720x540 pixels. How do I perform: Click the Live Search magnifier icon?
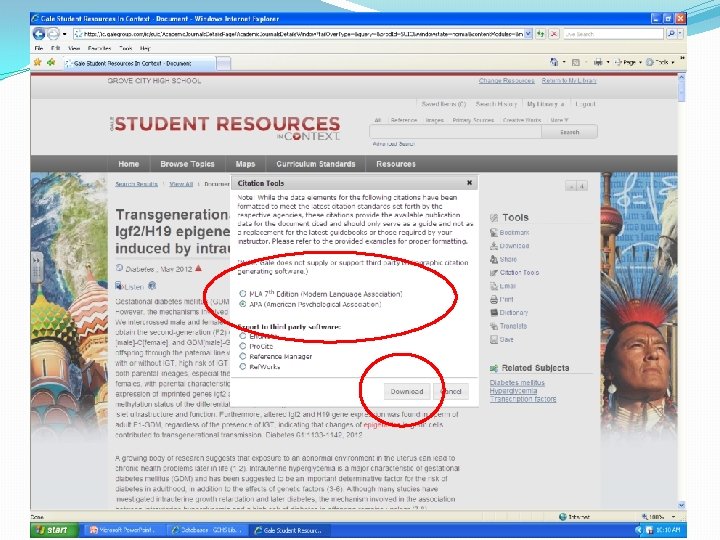coord(671,34)
